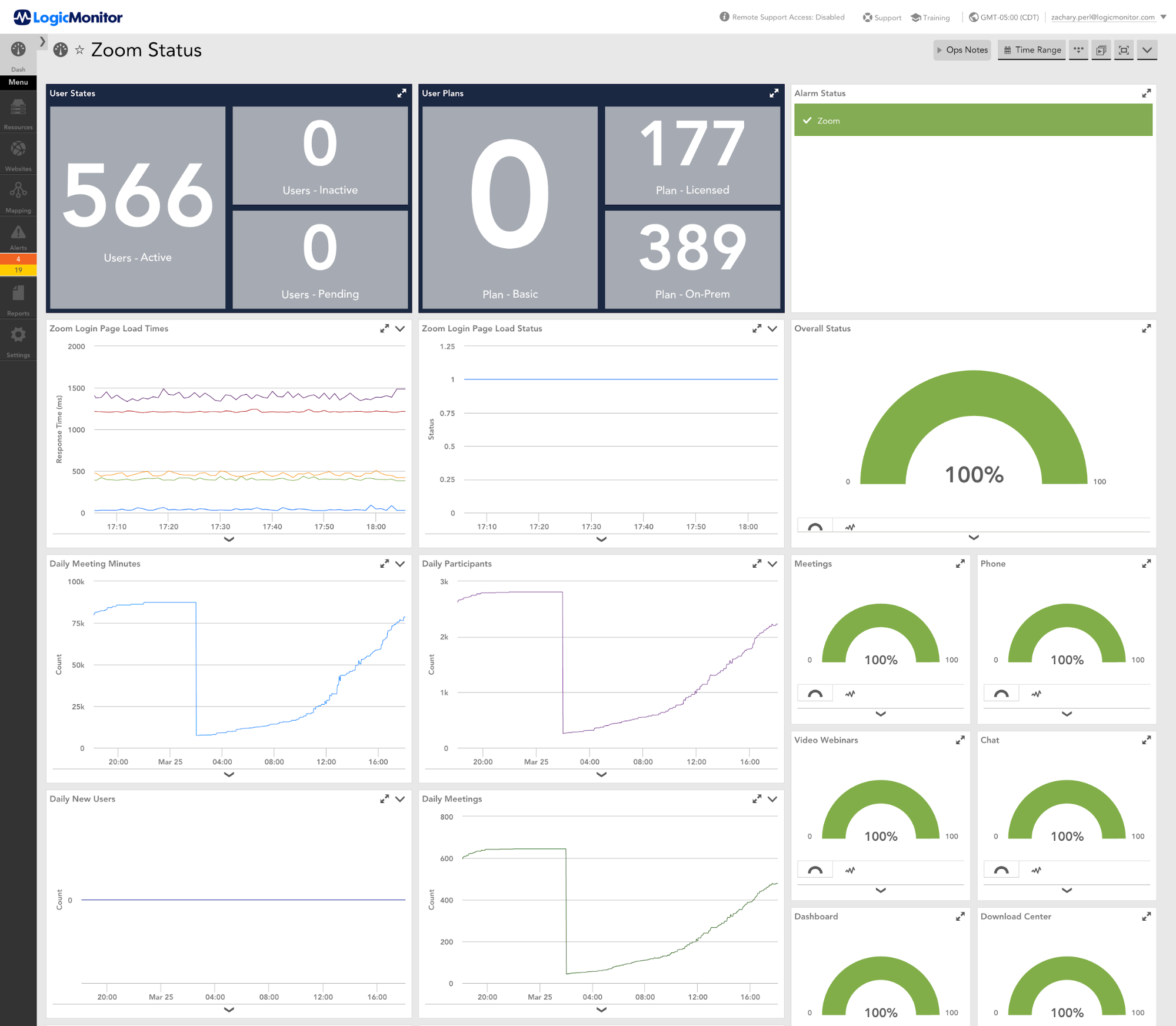Click the 177 Plan - Licensed tile
The image size is (1176, 1026).
[x=692, y=155]
